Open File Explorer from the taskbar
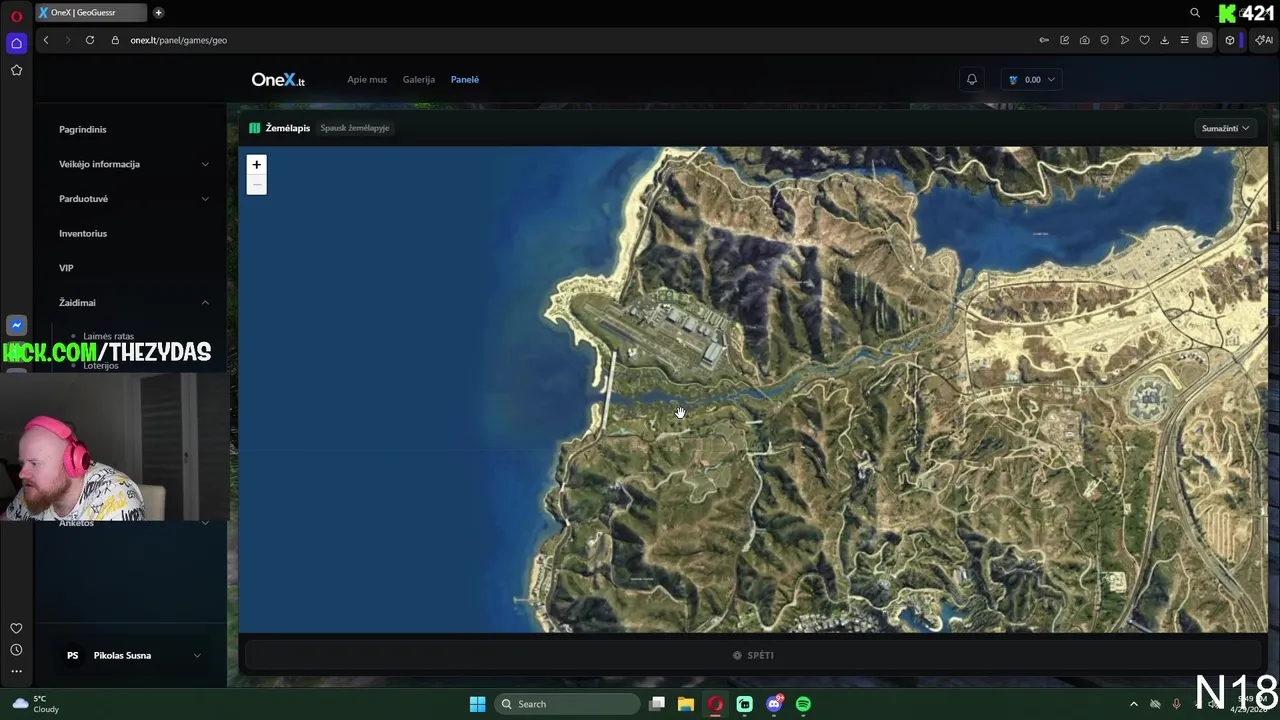The image size is (1280, 720). (x=686, y=704)
